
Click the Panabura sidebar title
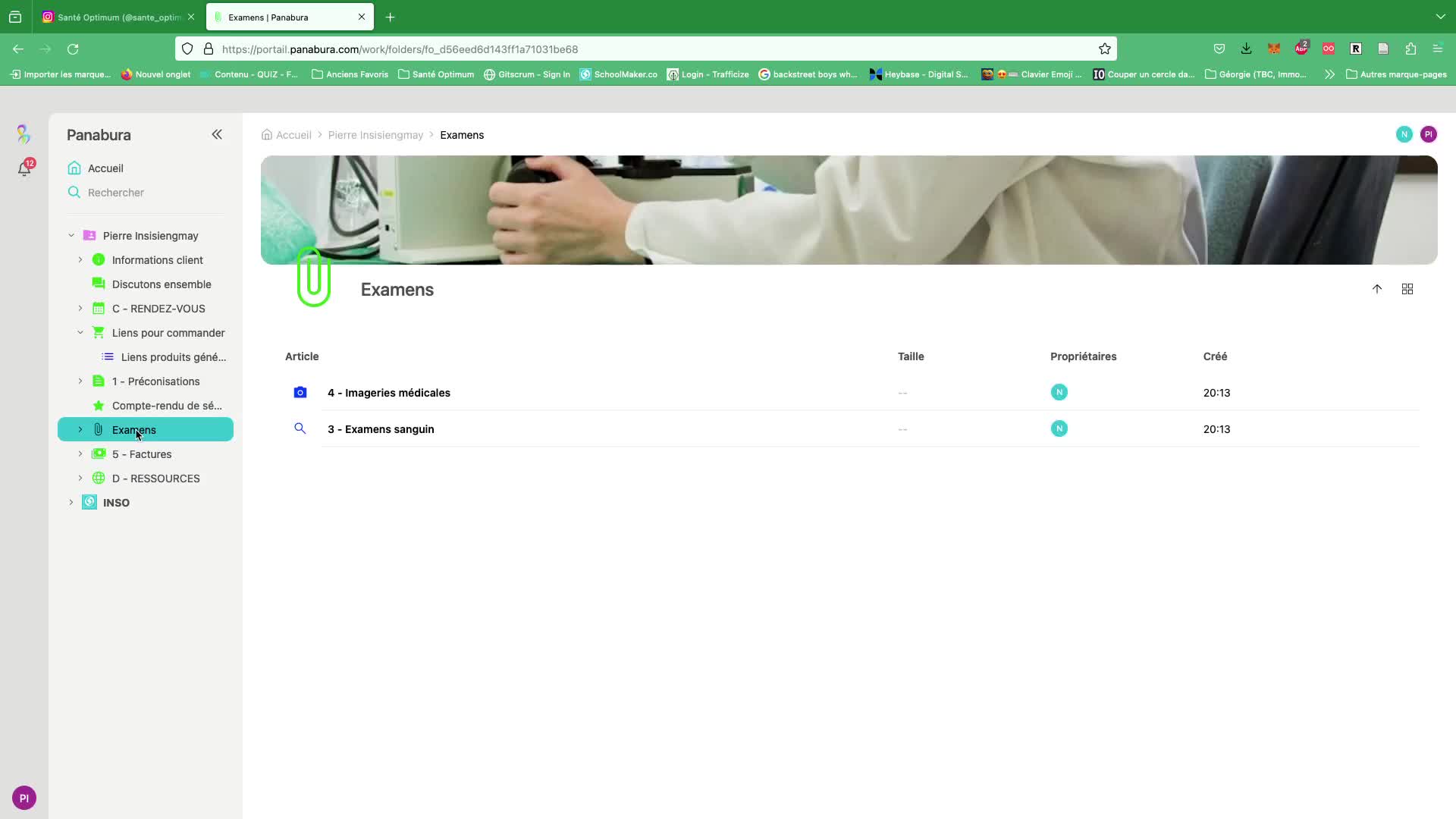[99, 135]
